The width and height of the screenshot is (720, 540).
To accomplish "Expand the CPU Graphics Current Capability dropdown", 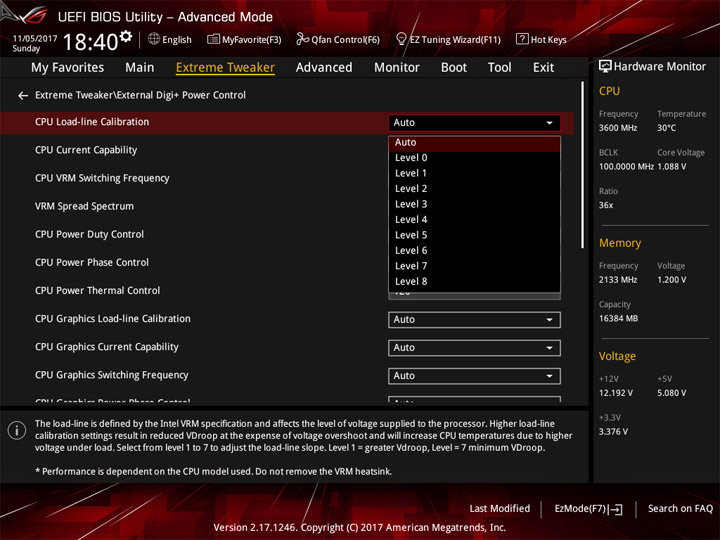I will point(474,348).
